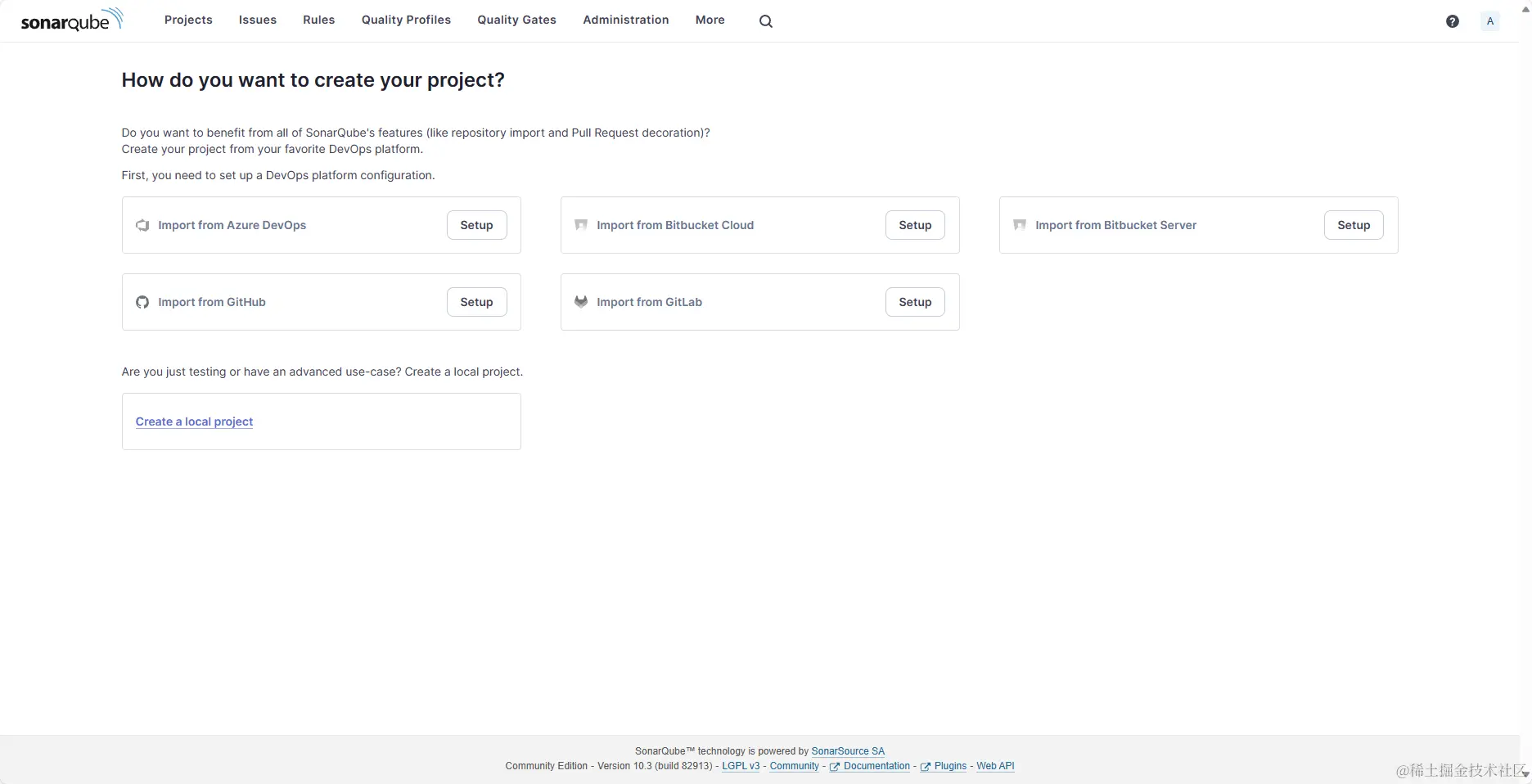This screenshot has width=1532, height=784.
Task: Open the Administration section
Action: pyautogui.click(x=625, y=20)
